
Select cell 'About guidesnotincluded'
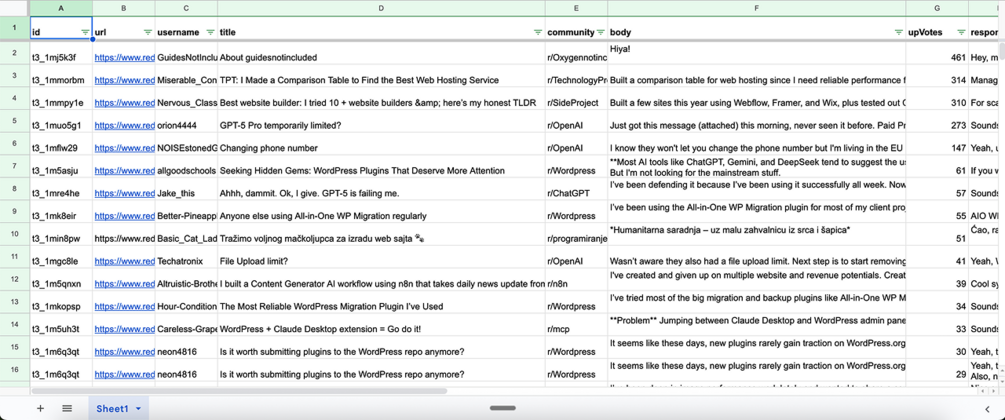tap(381, 54)
